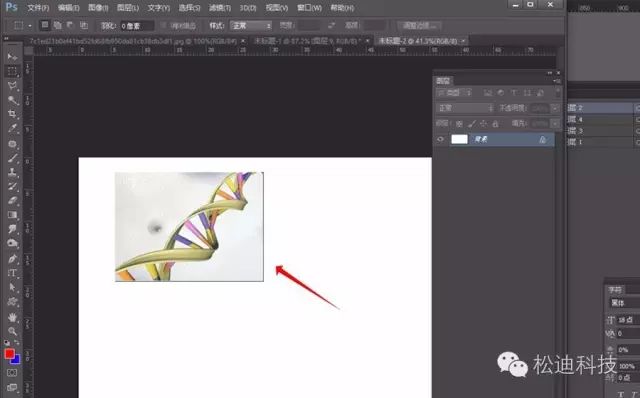Select the Crop tool
Viewport: 640px width, 398px height.
tap(12, 114)
